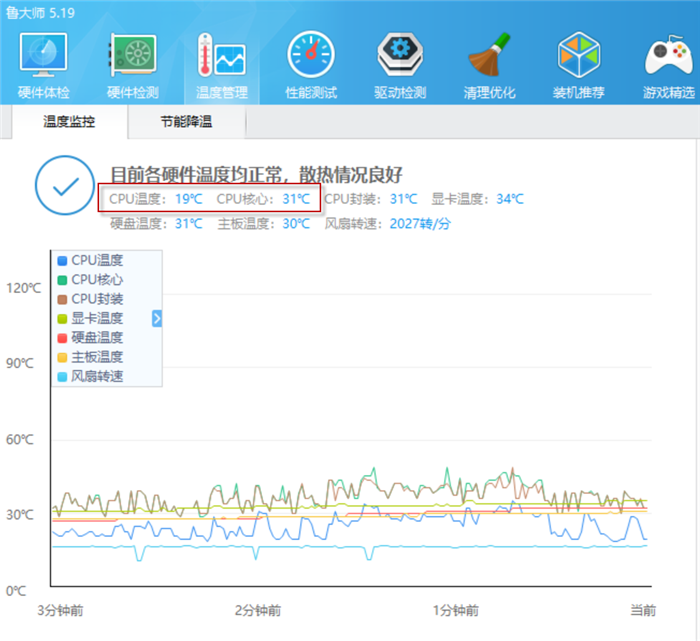Click the 主板温度 30℃ reading
The height and width of the screenshot is (641, 700).
(264, 224)
